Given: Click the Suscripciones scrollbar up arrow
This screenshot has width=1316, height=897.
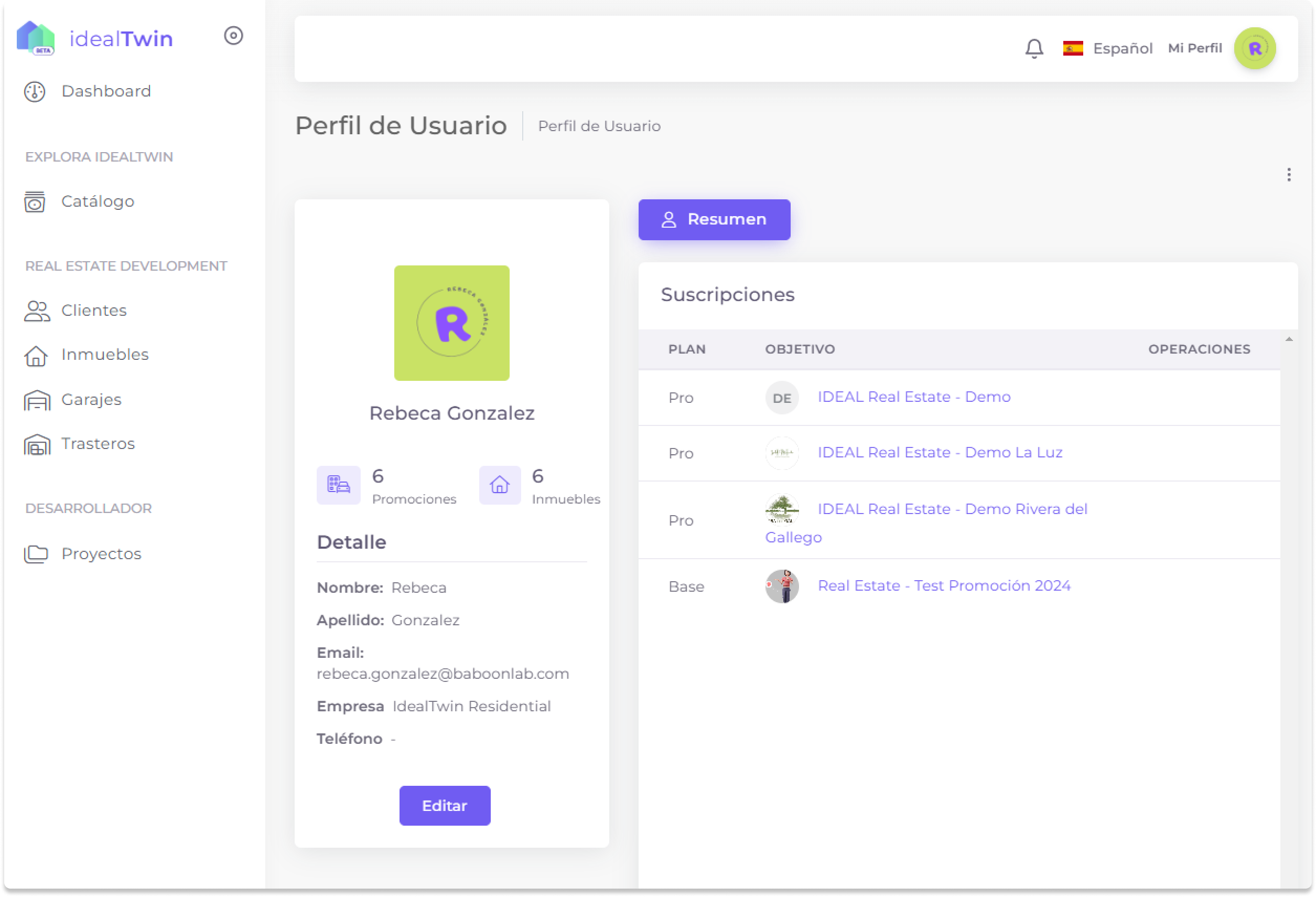Looking at the screenshot, I should pyautogui.click(x=1289, y=339).
